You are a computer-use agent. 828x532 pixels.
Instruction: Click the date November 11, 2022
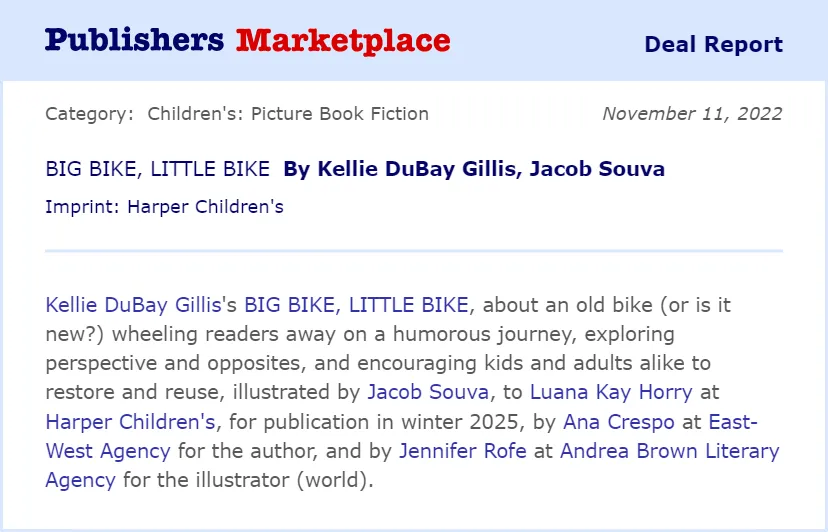(x=692, y=114)
